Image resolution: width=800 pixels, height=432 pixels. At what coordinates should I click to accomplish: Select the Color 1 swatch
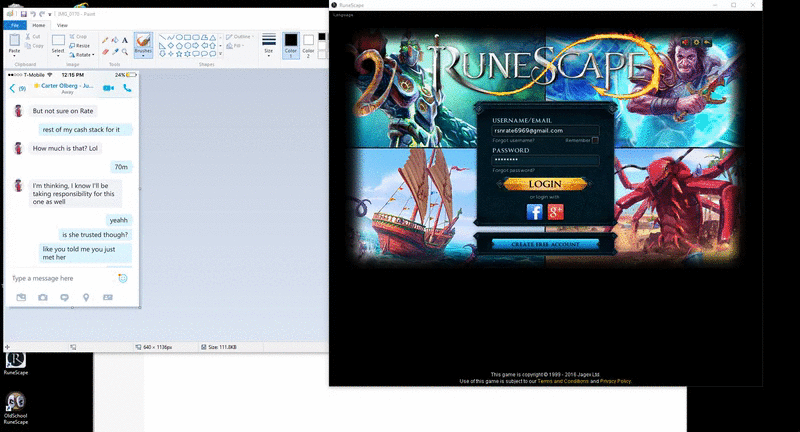291,45
